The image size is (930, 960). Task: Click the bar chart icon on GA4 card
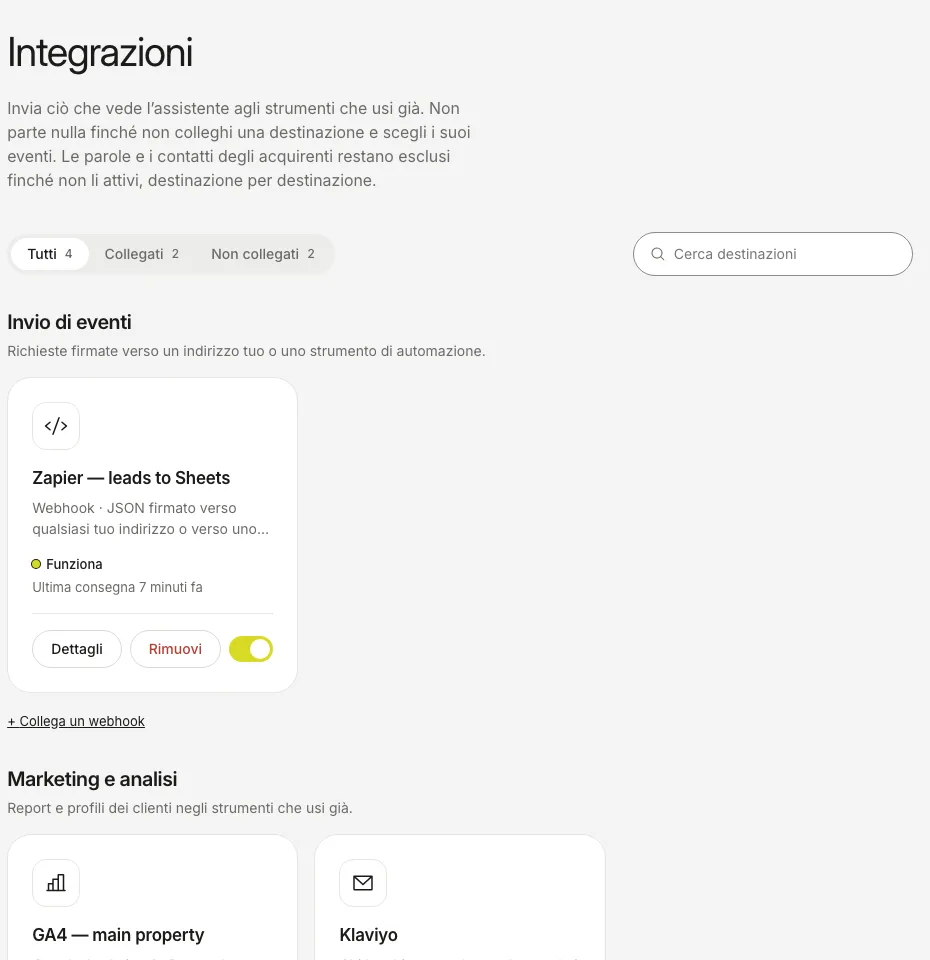(x=56, y=883)
